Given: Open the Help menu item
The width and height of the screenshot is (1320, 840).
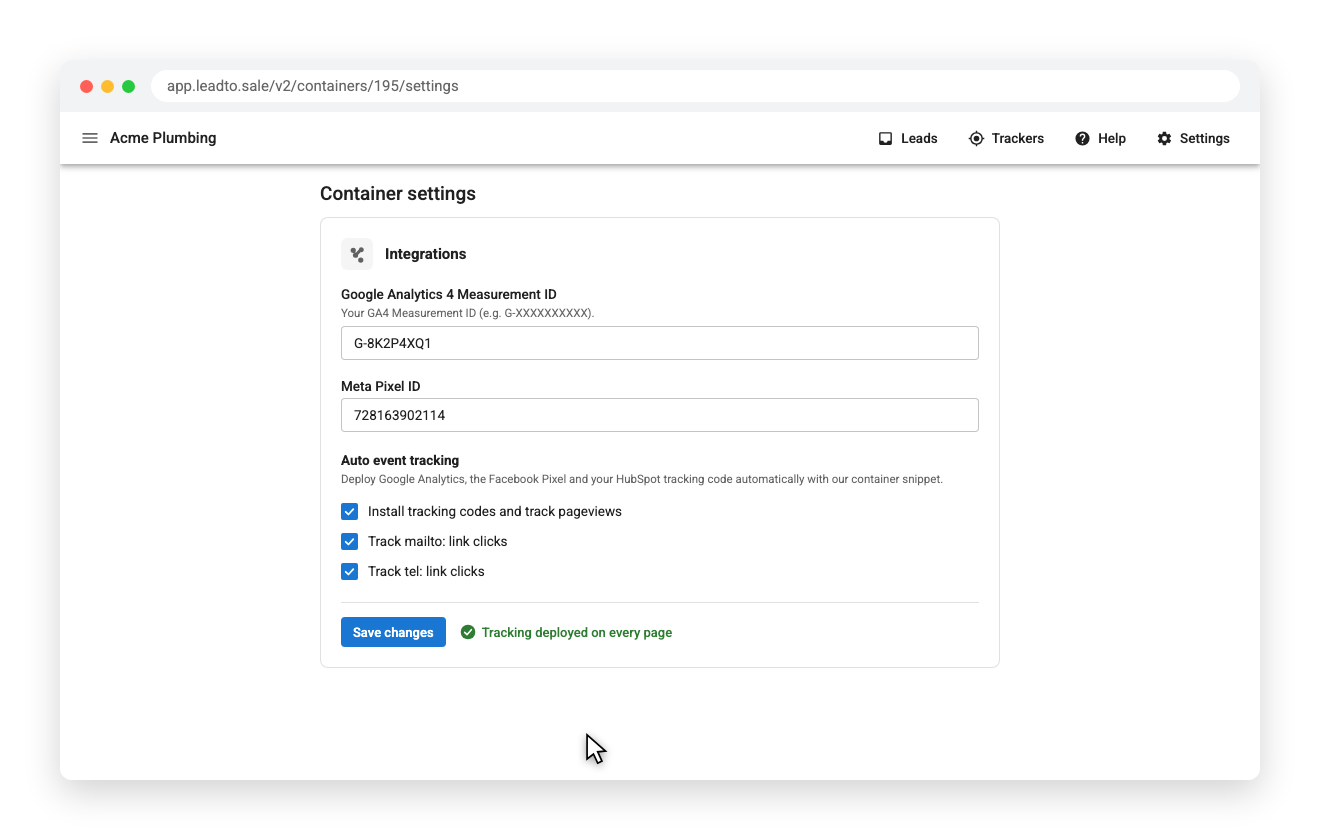Looking at the screenshot, I should point(1100,139).
